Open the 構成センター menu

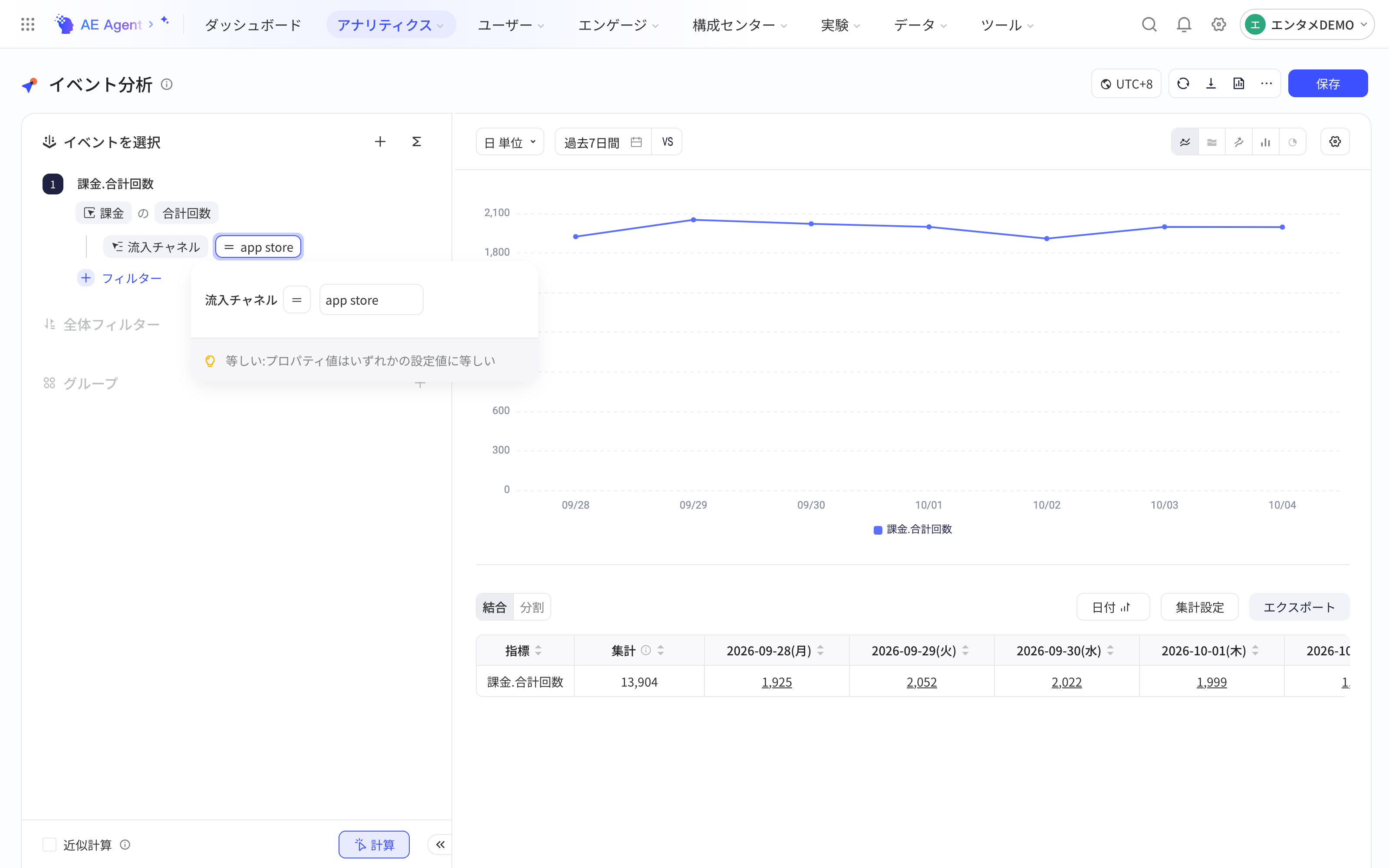(x=739, y=25)
